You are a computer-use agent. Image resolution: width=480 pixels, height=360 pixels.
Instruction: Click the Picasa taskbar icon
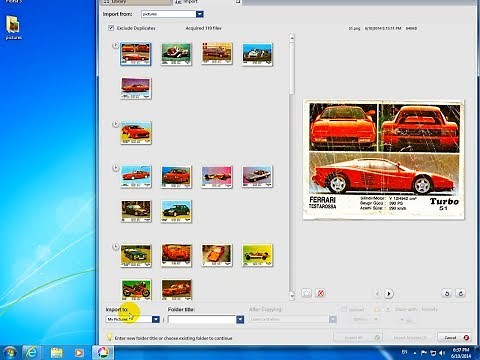(103, 352)
